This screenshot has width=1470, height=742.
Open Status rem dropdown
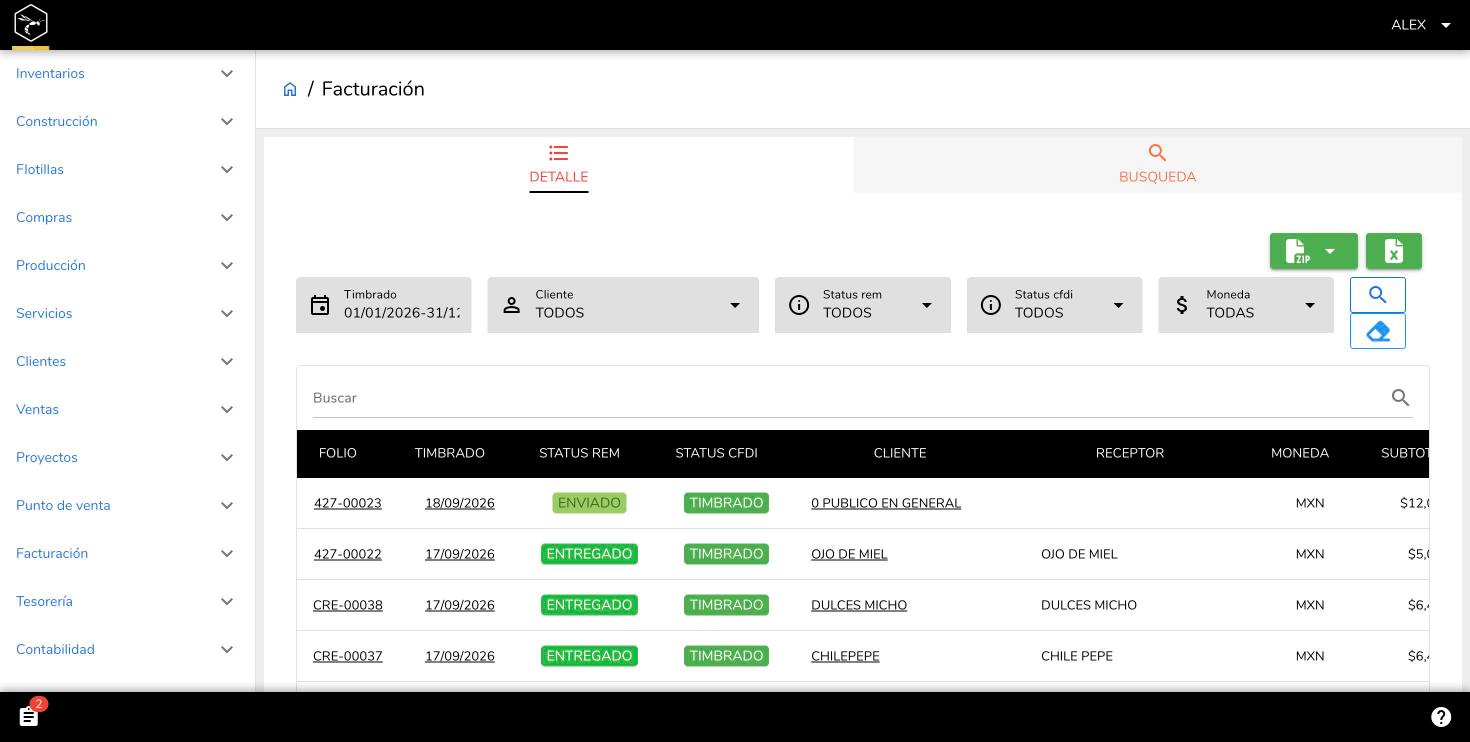tap(862, 305)
